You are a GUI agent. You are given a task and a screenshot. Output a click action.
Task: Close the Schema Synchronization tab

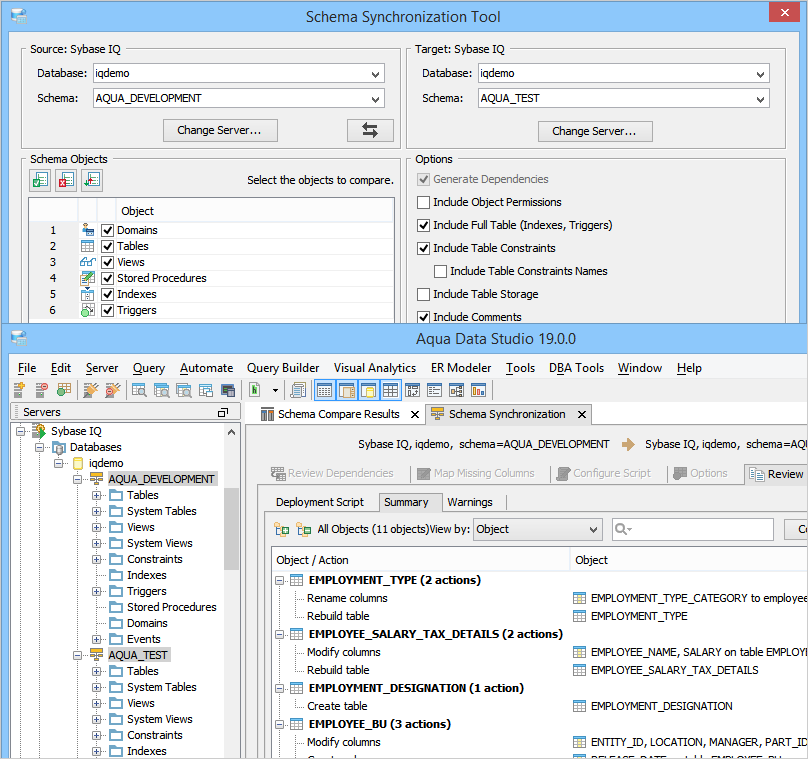(x=582, y=414)
